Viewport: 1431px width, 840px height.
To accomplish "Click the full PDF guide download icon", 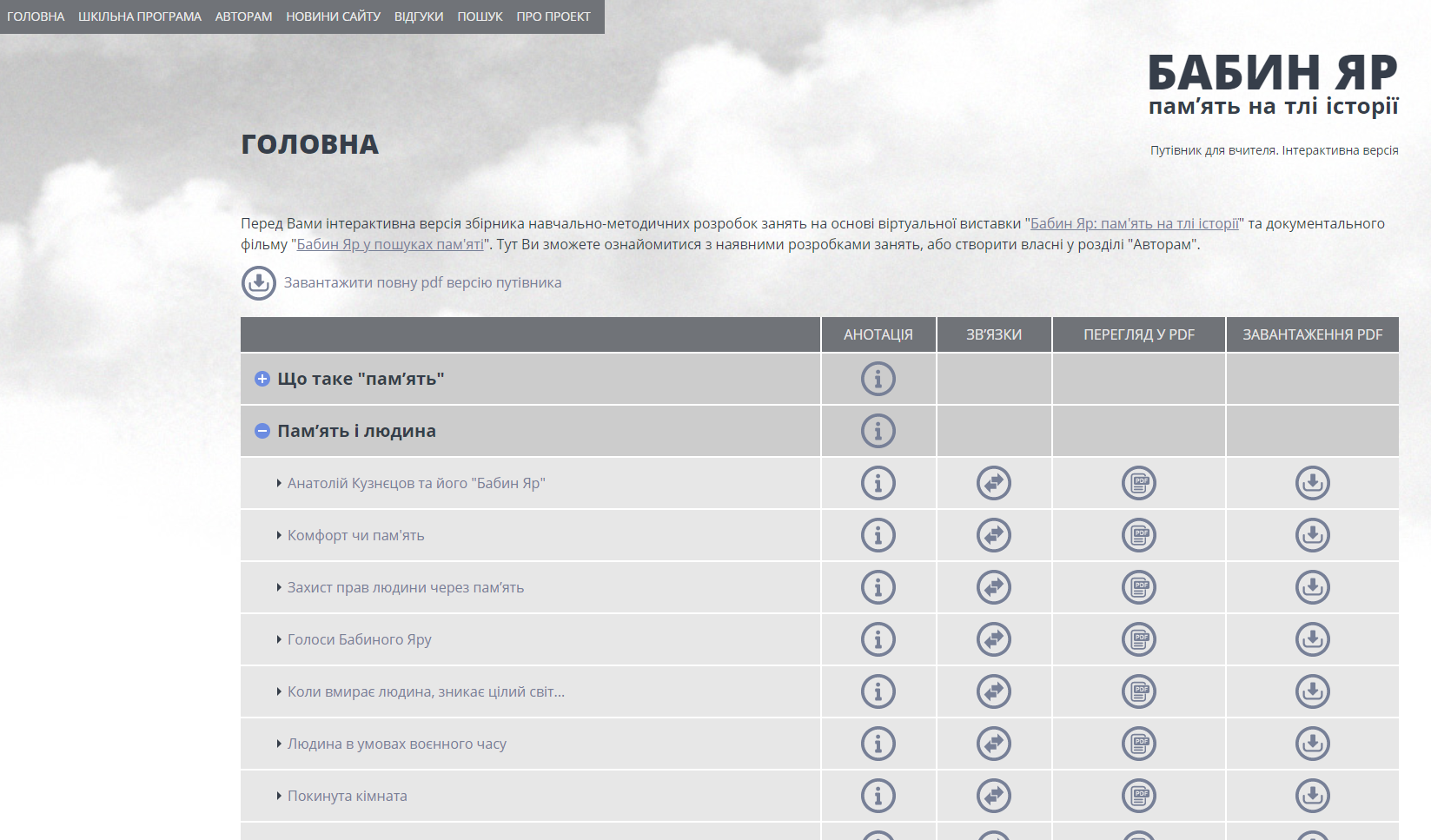I will (x=258, y=283).
